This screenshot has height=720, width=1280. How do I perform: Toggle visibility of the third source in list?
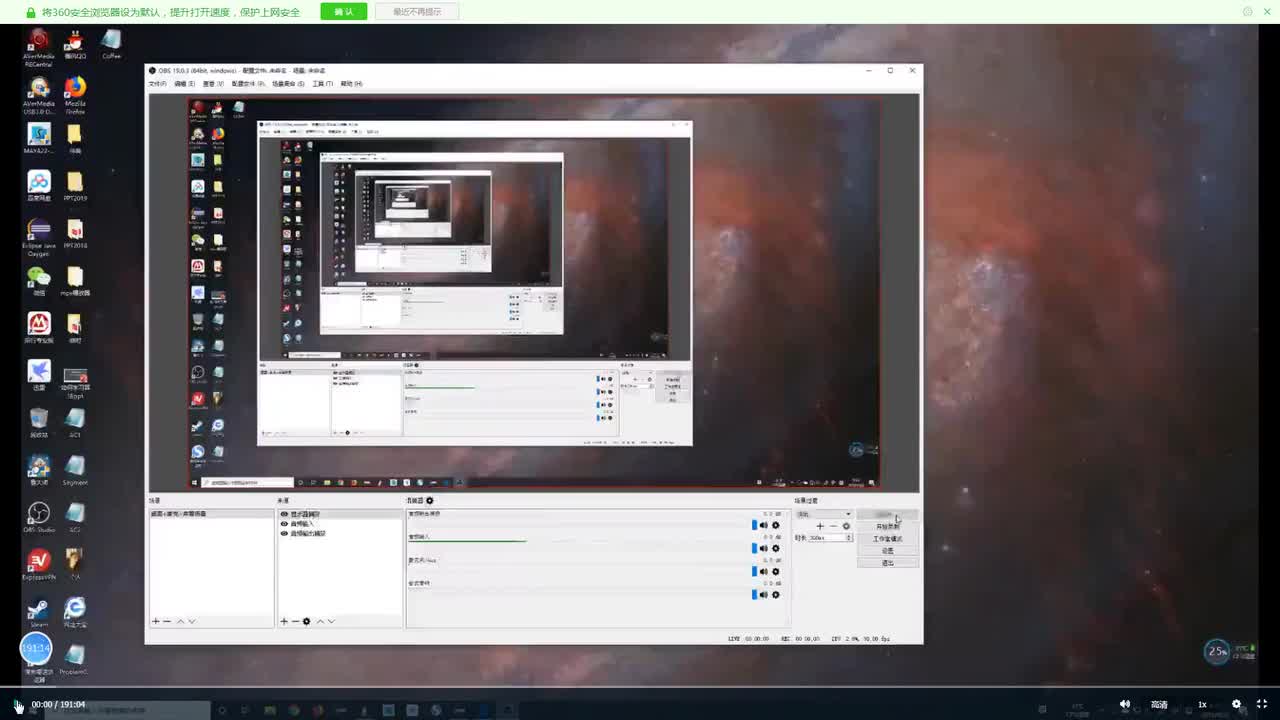coord(284,533)
